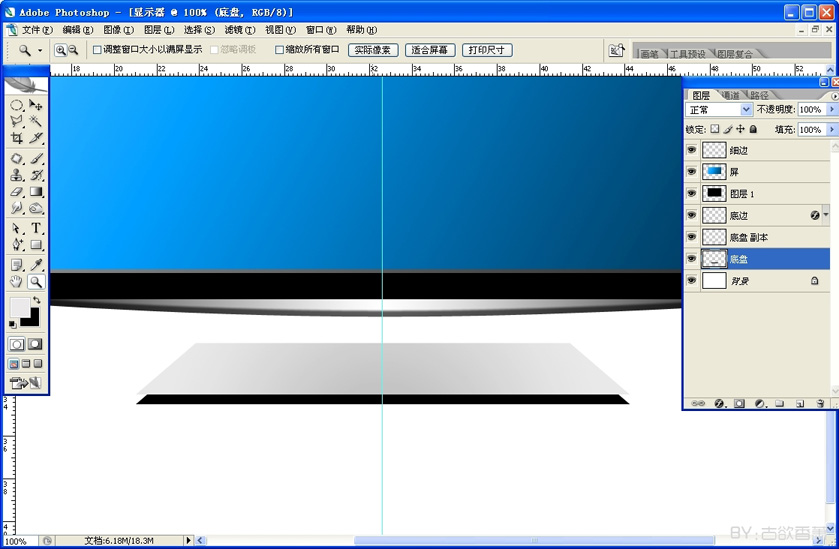Select the Eraser tool
The width and height of the screenshot is (839, 549).
point(17,192)
